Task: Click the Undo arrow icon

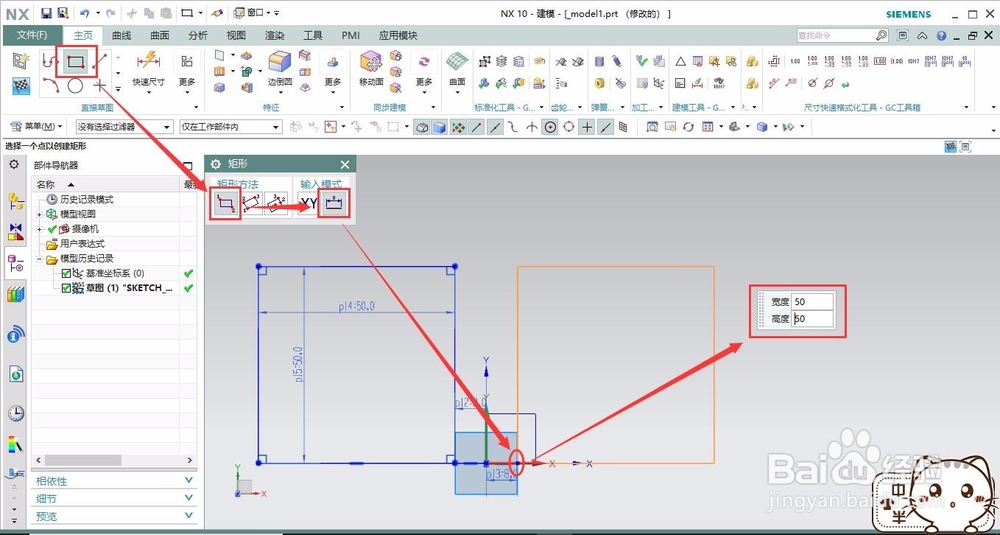Action: (x=85, y=13)
